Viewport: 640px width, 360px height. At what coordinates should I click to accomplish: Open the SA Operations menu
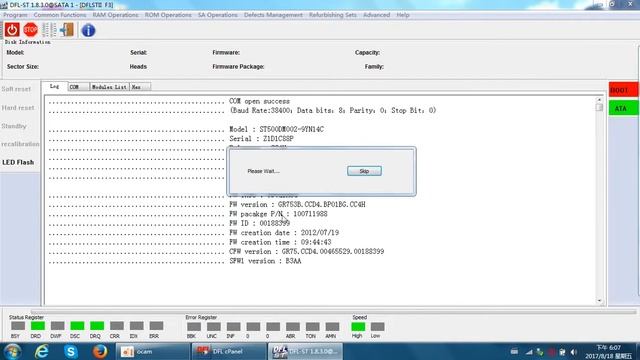click(218, 15)
